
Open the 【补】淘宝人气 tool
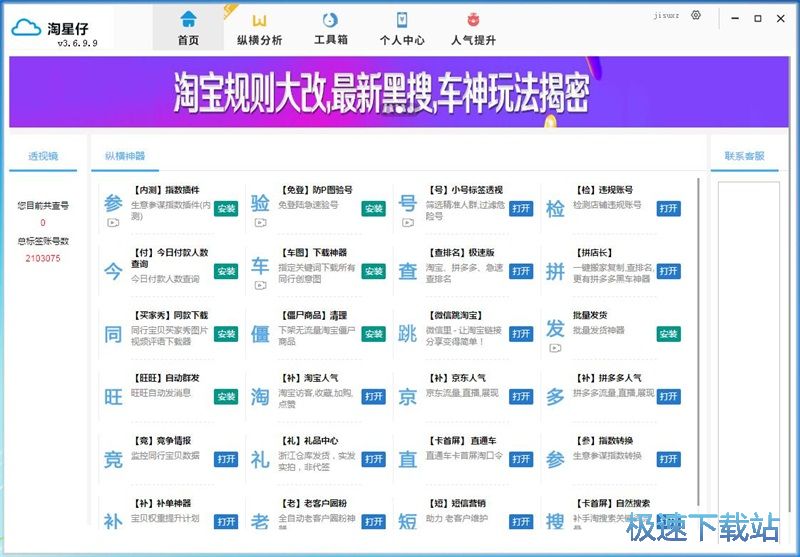pos(373,397)
